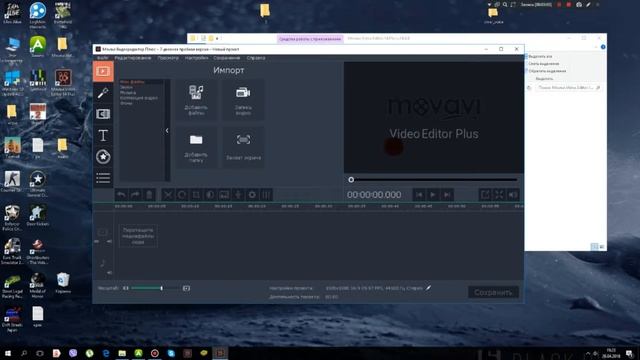The image size is (640, 360).
Task: Click Screen Capture tile in Import
Action: 243,147
